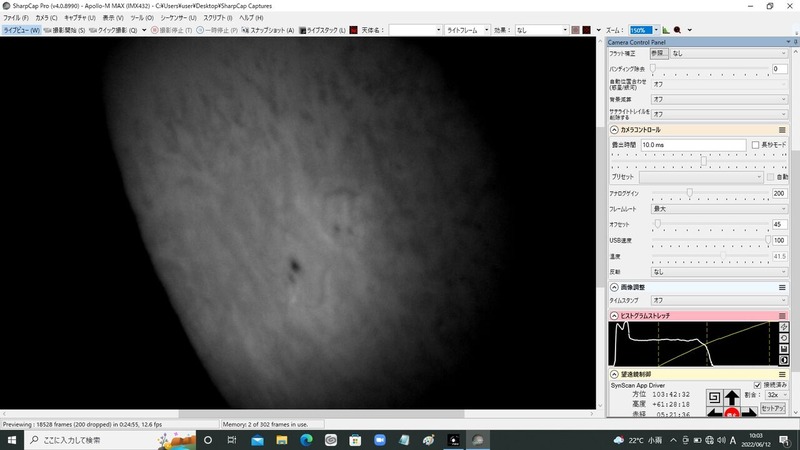
Task: Open the フラット補正 flat dropdown
Action: (729, 53)
